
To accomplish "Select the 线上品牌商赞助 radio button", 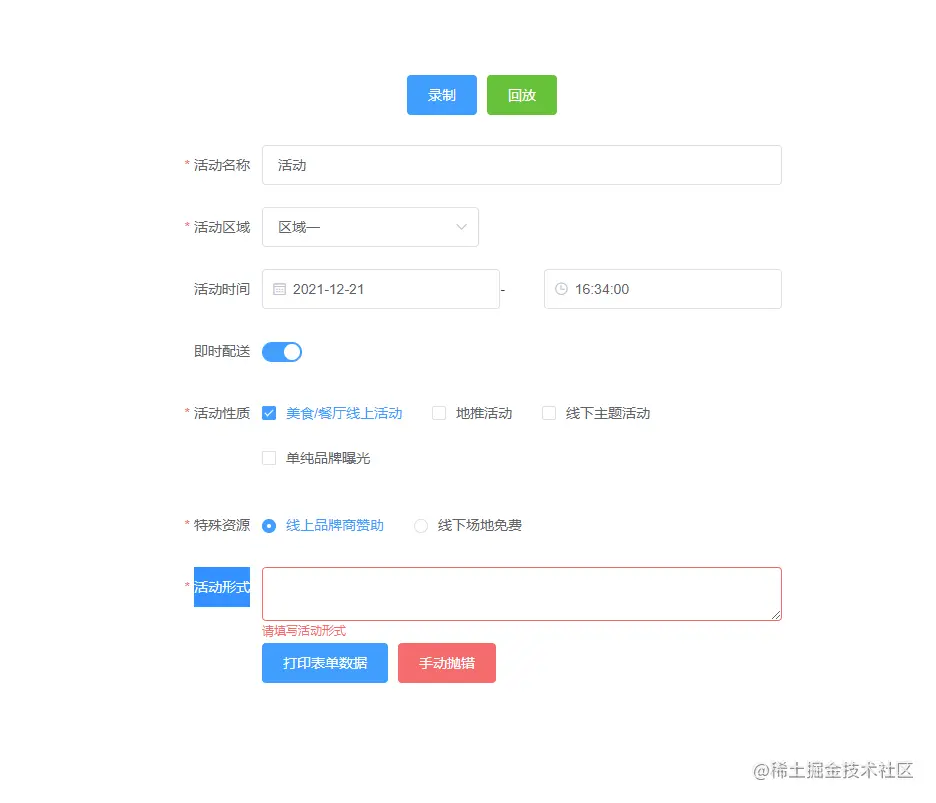I will [x=268, y=525].
